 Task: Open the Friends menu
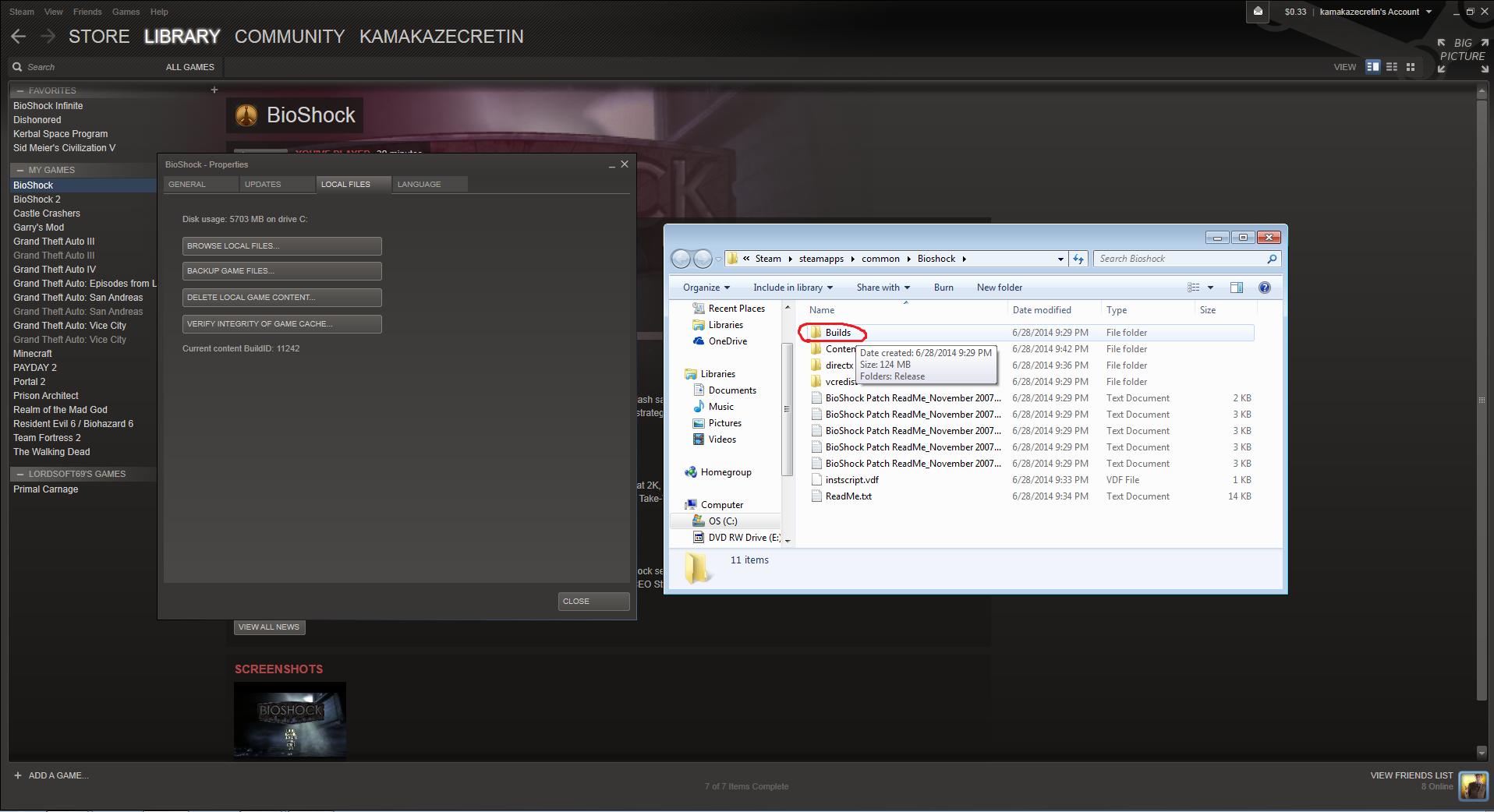[87, 12]
